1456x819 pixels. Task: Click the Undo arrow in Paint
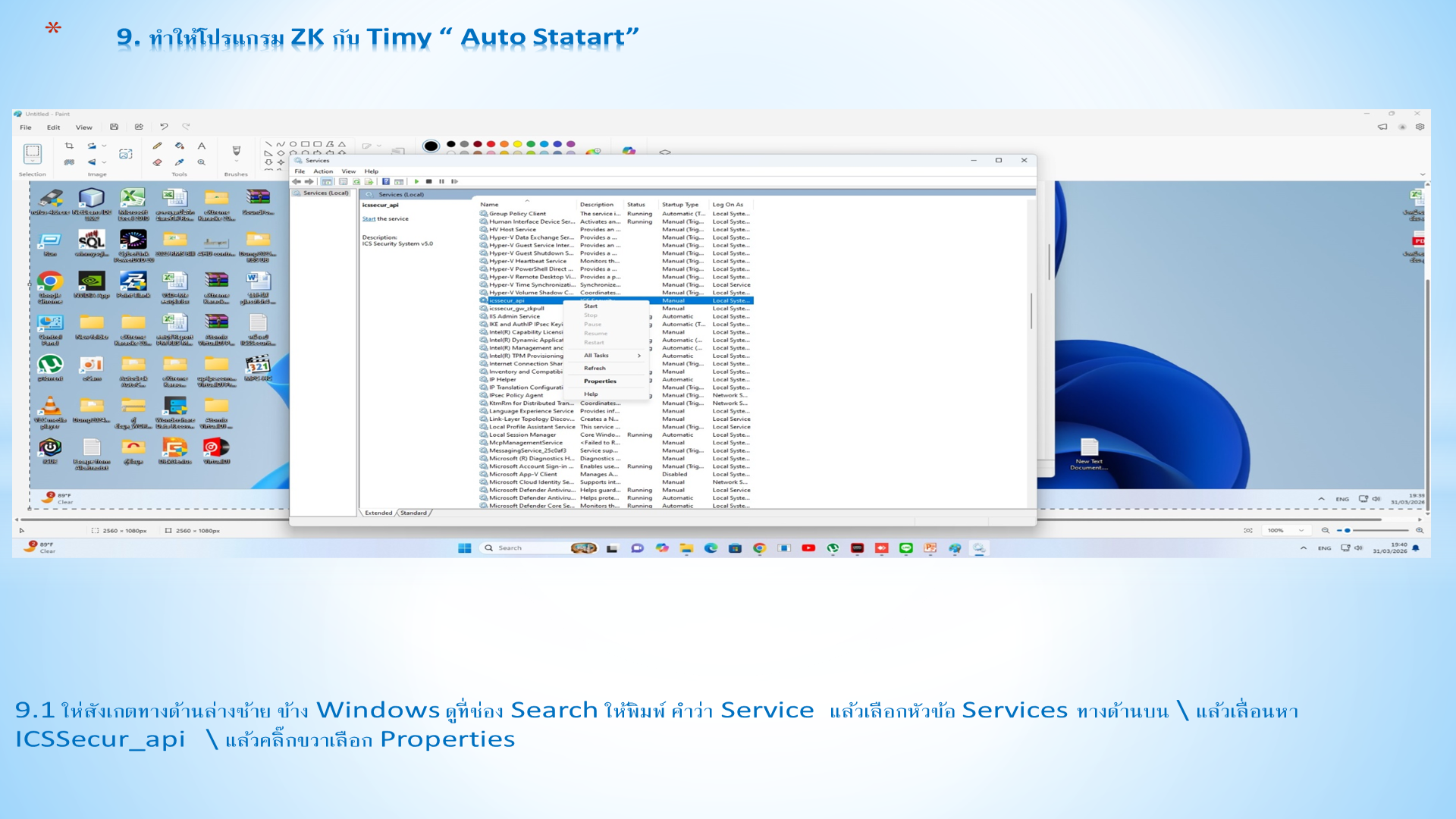(164, 127)
